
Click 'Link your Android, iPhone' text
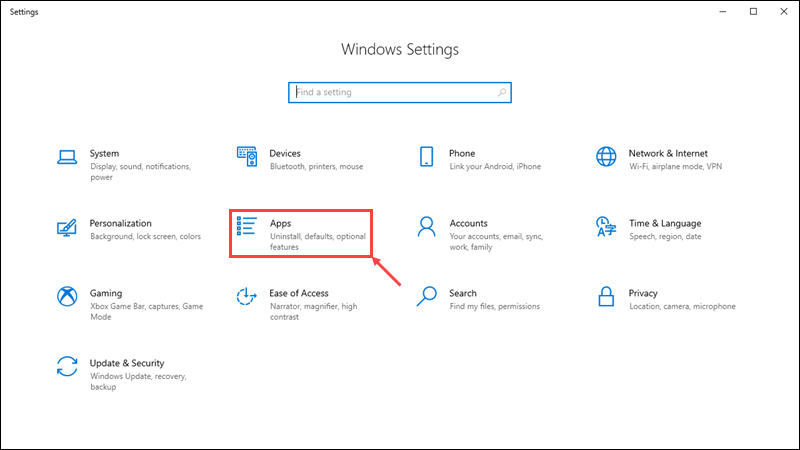pos(495,167)
